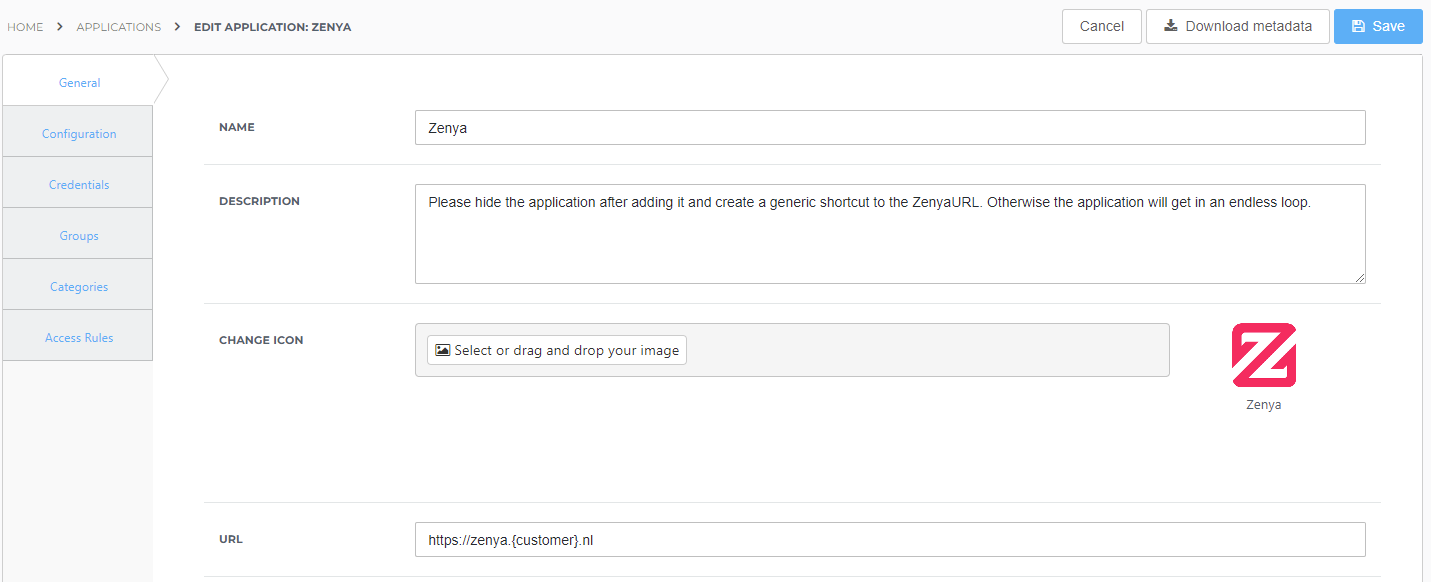1431x582 pixels.
Task: Open the Credentials tab
Action: [x=79, y=185]
